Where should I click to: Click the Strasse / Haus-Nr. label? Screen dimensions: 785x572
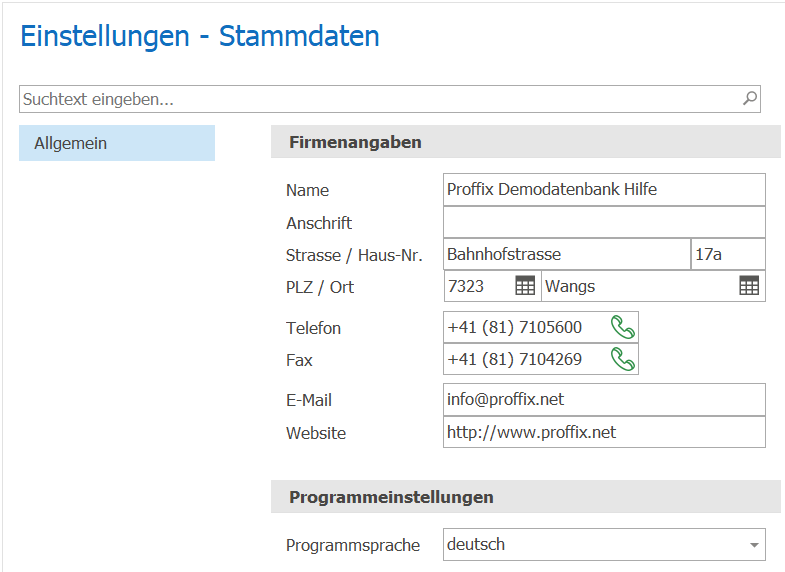point(354,255)
